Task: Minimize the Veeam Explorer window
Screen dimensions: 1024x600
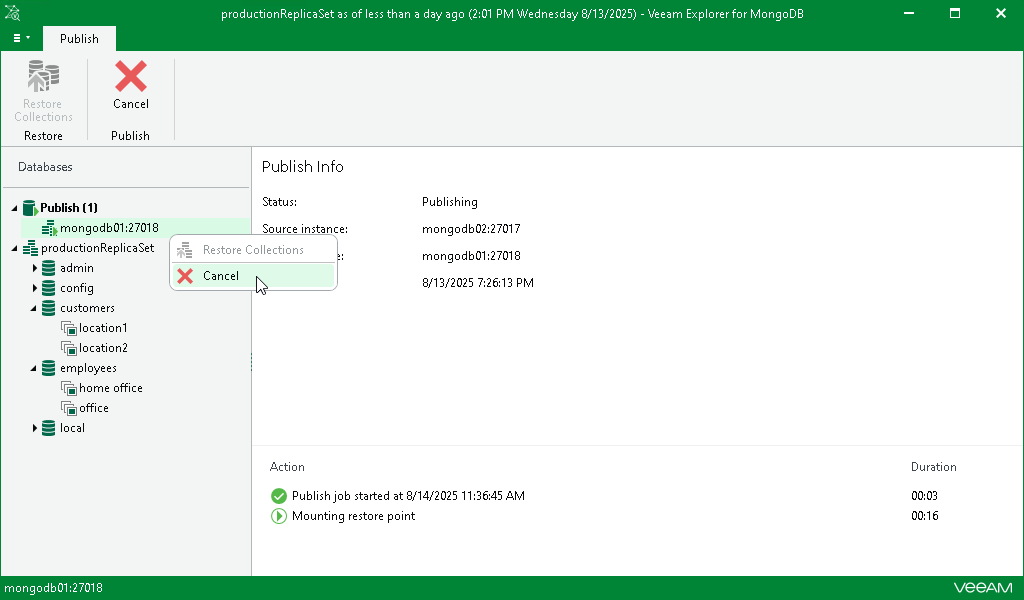Action: click(x=908, y=13)
